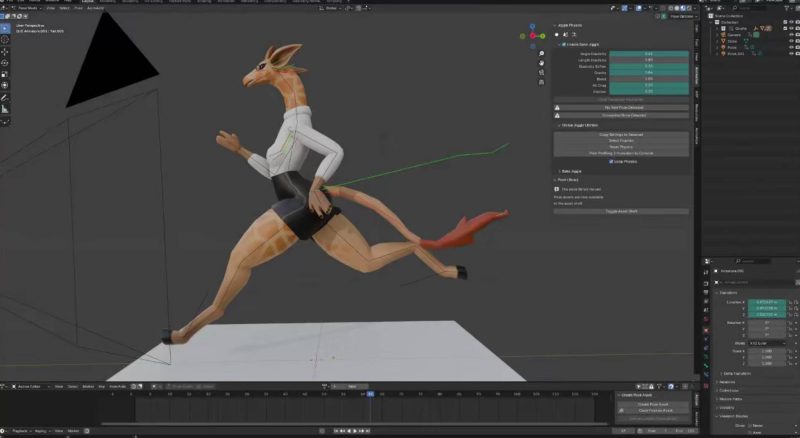The width and height of the screenshot is (800, 438).
Task: Select the Measure ruler tool
Action: coord(5,109)
